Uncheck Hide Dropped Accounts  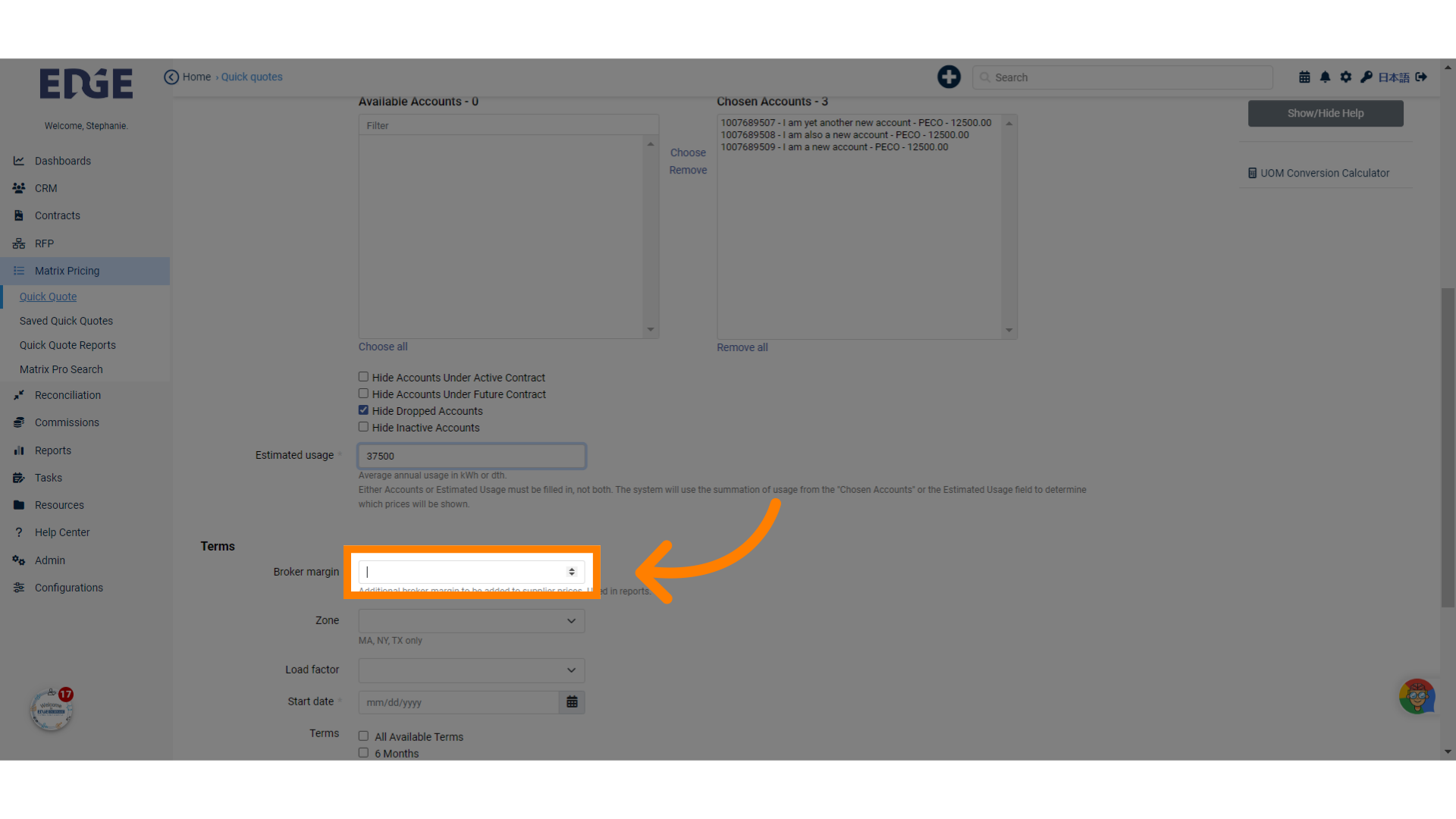tap(363, 410)
